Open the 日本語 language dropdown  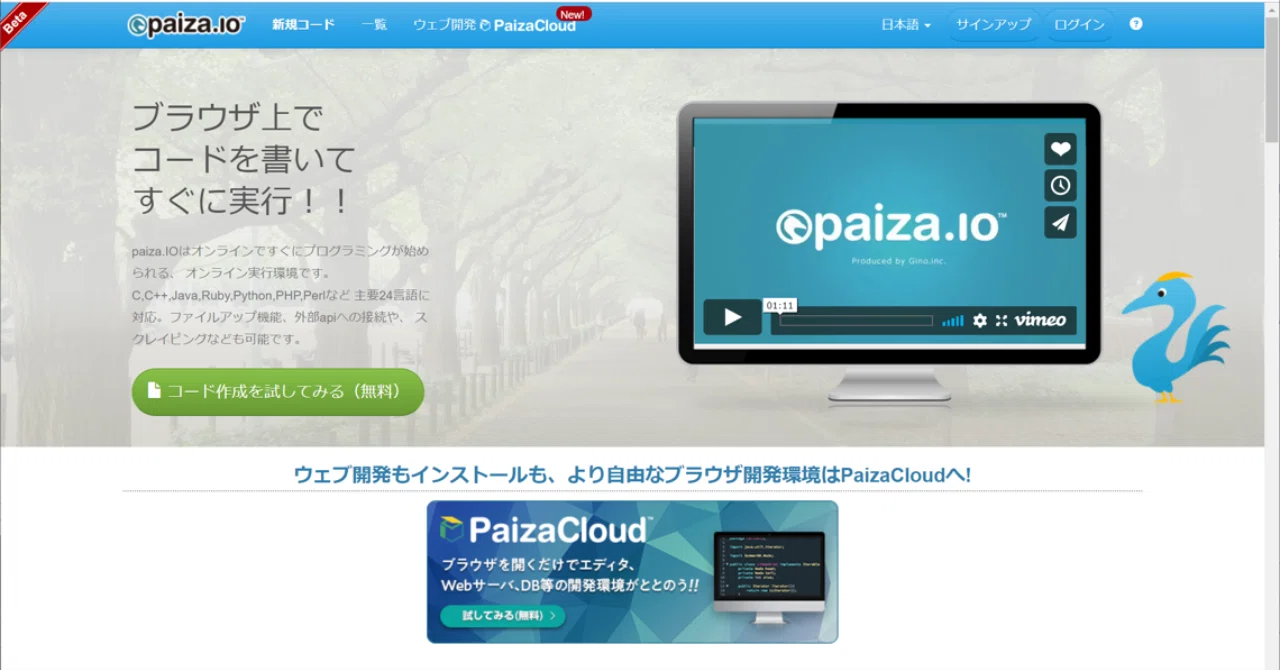pos(906,24)
